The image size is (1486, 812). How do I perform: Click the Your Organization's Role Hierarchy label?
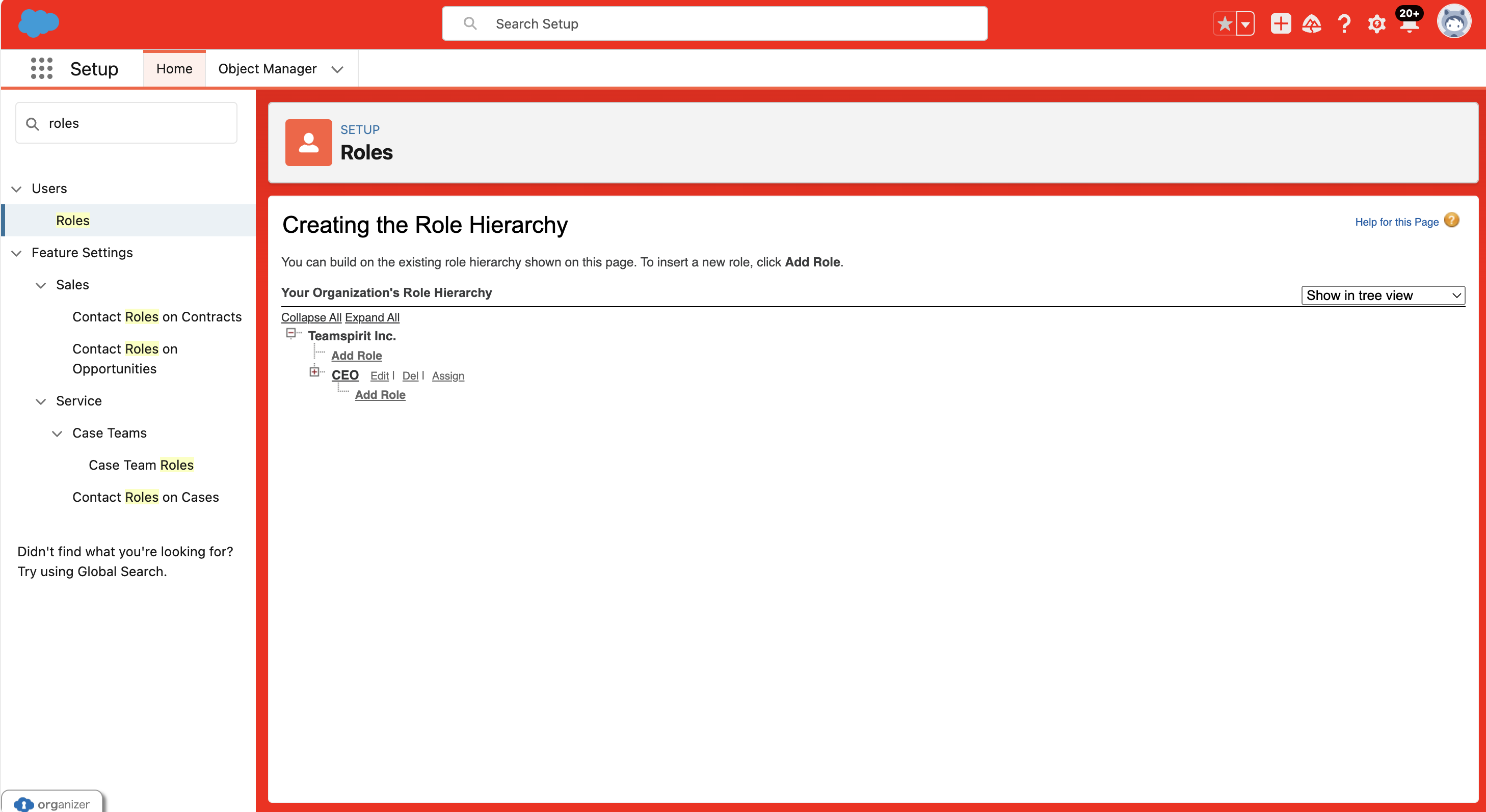pos(386,292)
